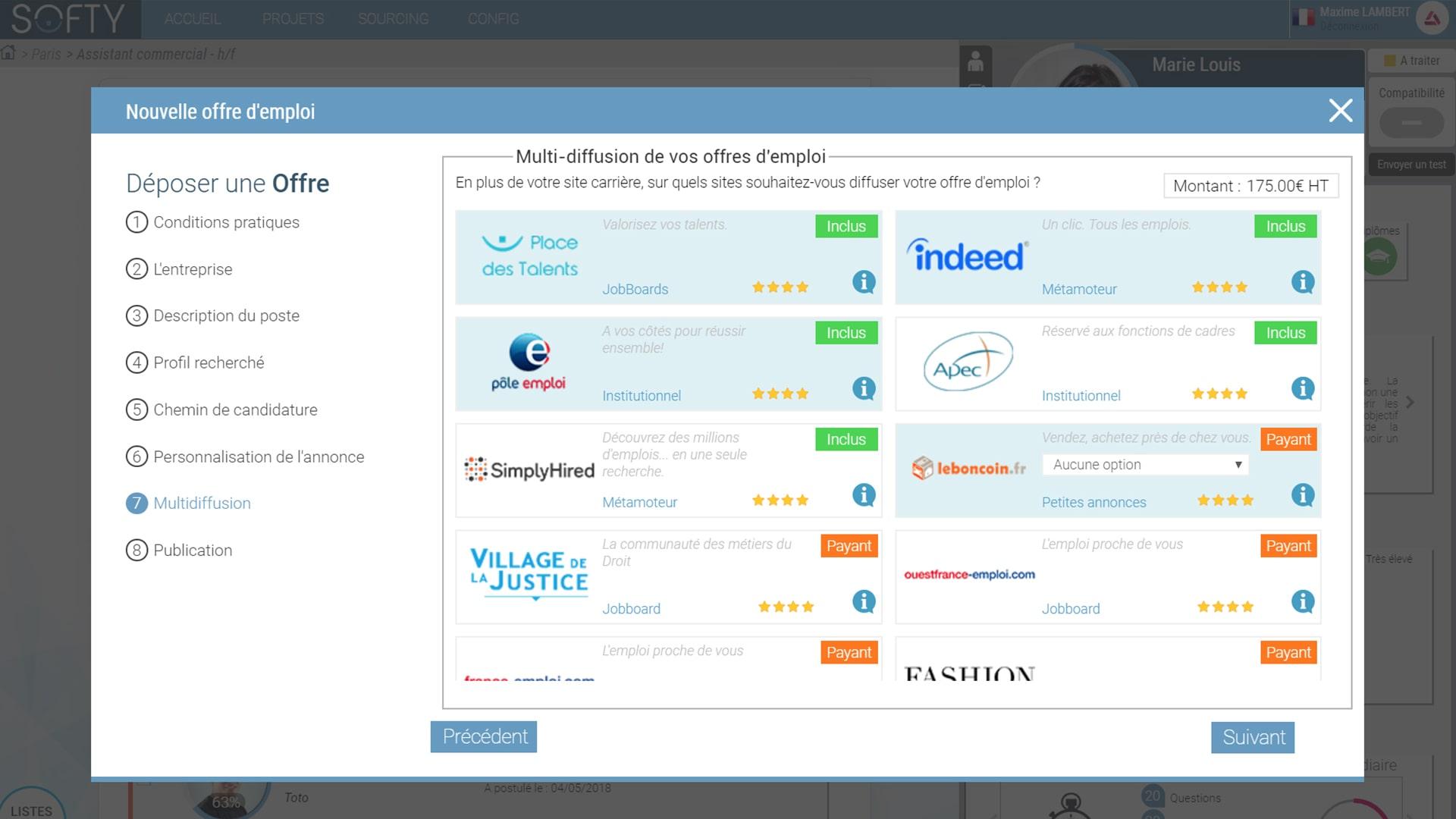This screenshot has width=1456, height=819.
Task: Click star rating of Place des Talents
Action: (780, 287)
